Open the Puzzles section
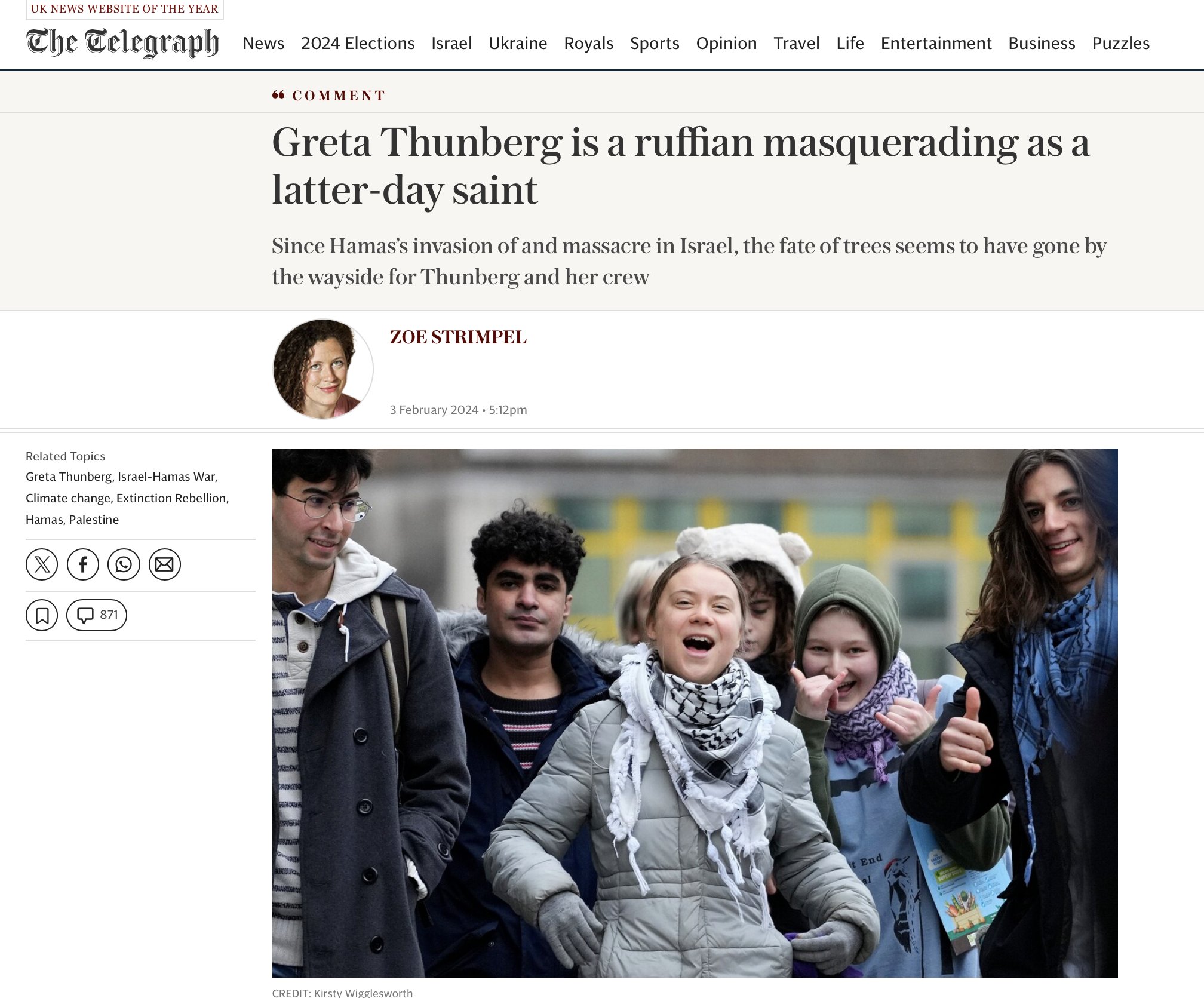Image resolution: width=1204 pixels, height=998 pixels. coord(1120,43)
